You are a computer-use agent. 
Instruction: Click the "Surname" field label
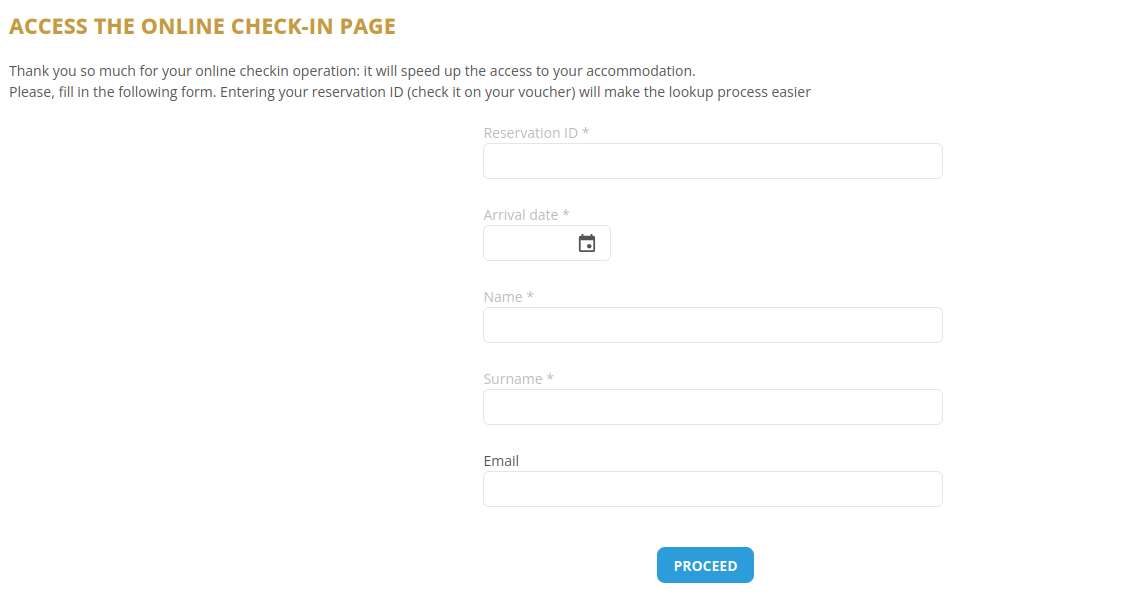click(x=513, y=379)
